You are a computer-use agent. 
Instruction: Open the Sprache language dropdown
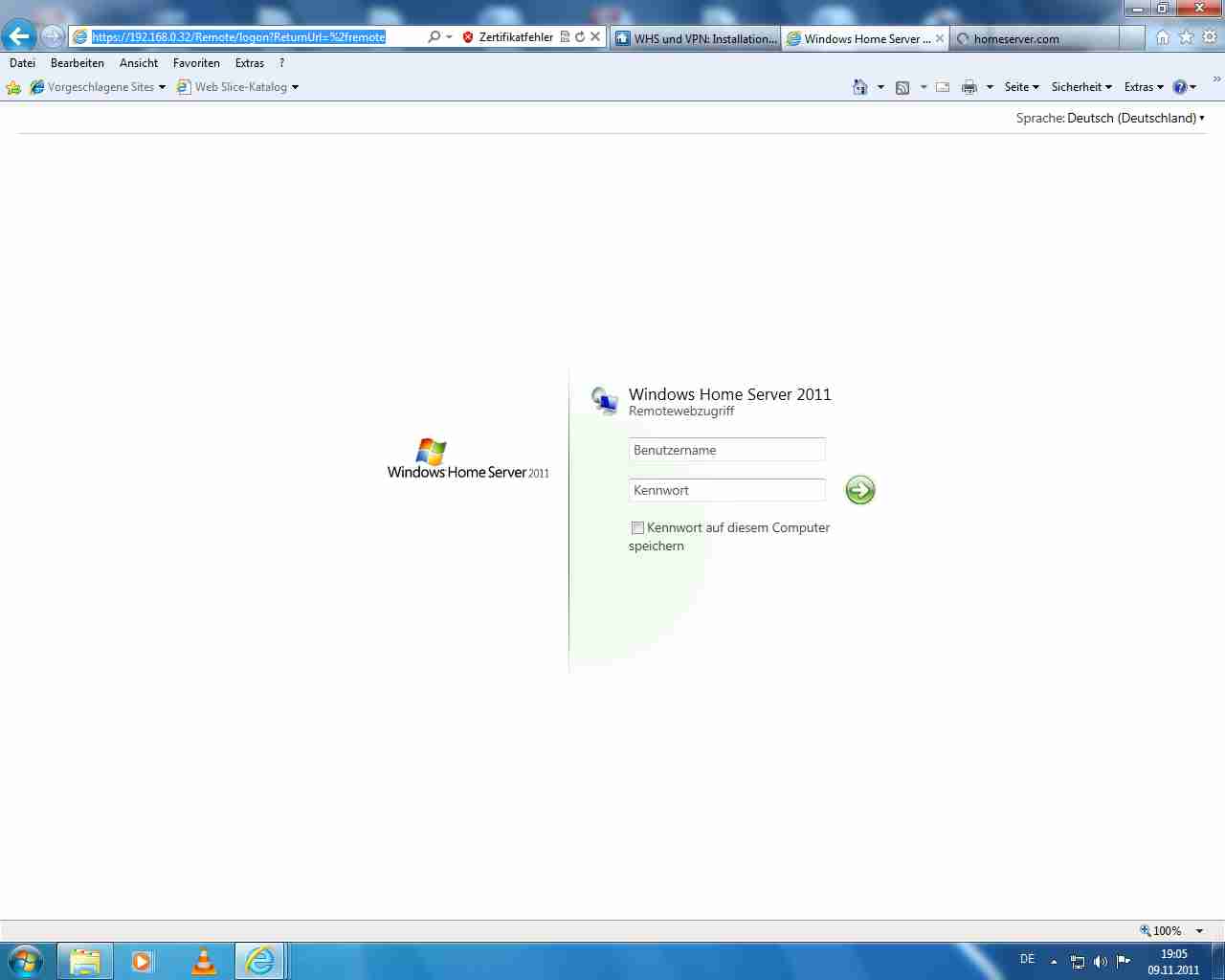point(1136,118)
